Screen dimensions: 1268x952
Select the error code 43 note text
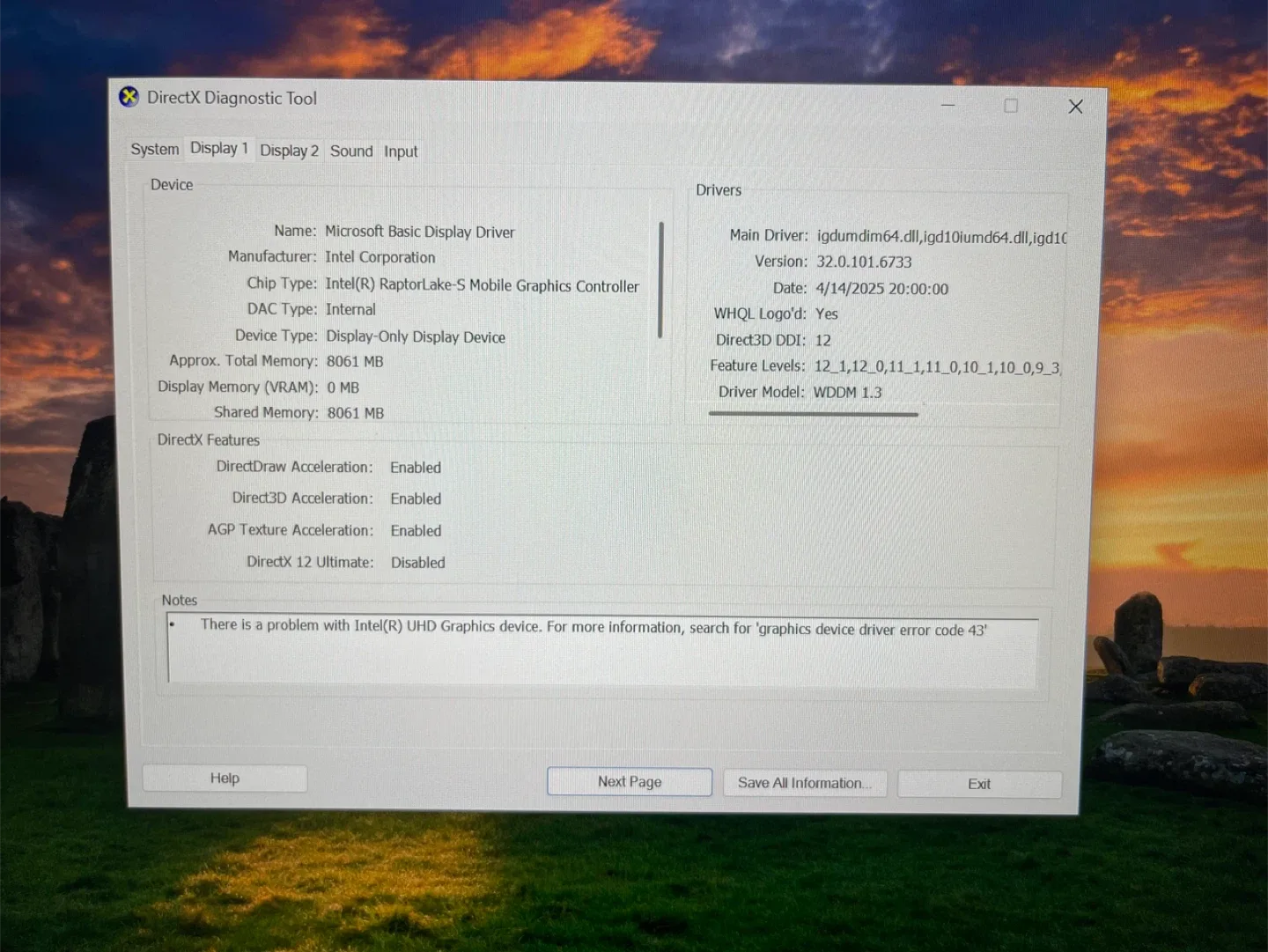click(x=594, y=627)
